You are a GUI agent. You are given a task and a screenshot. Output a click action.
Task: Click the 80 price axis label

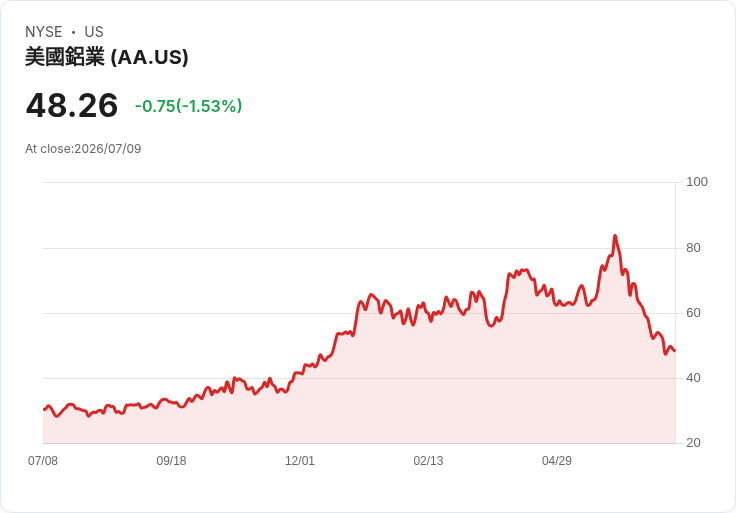point(693,247)
